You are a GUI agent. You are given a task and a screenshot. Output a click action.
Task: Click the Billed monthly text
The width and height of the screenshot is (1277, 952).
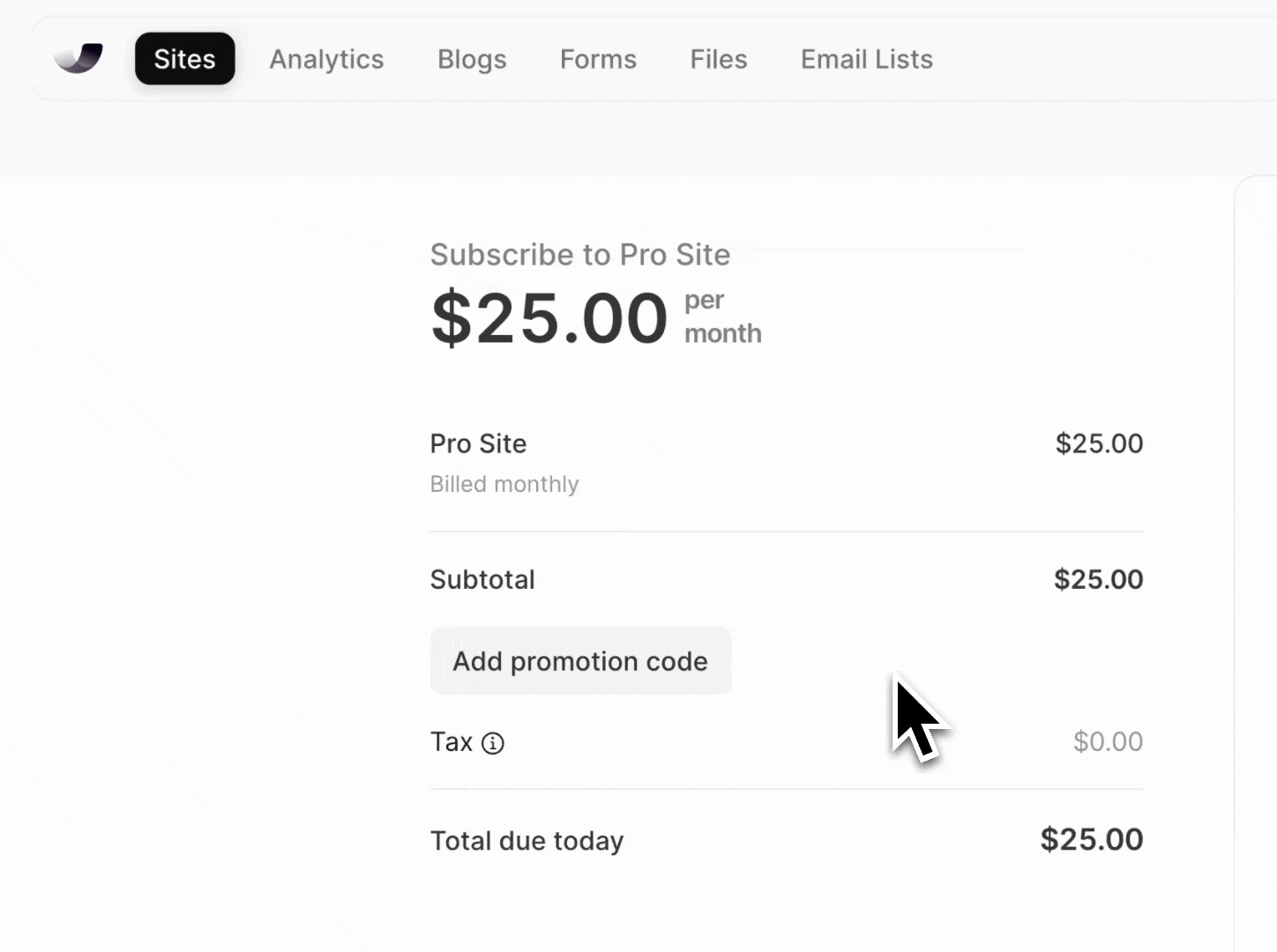point(504,484)
